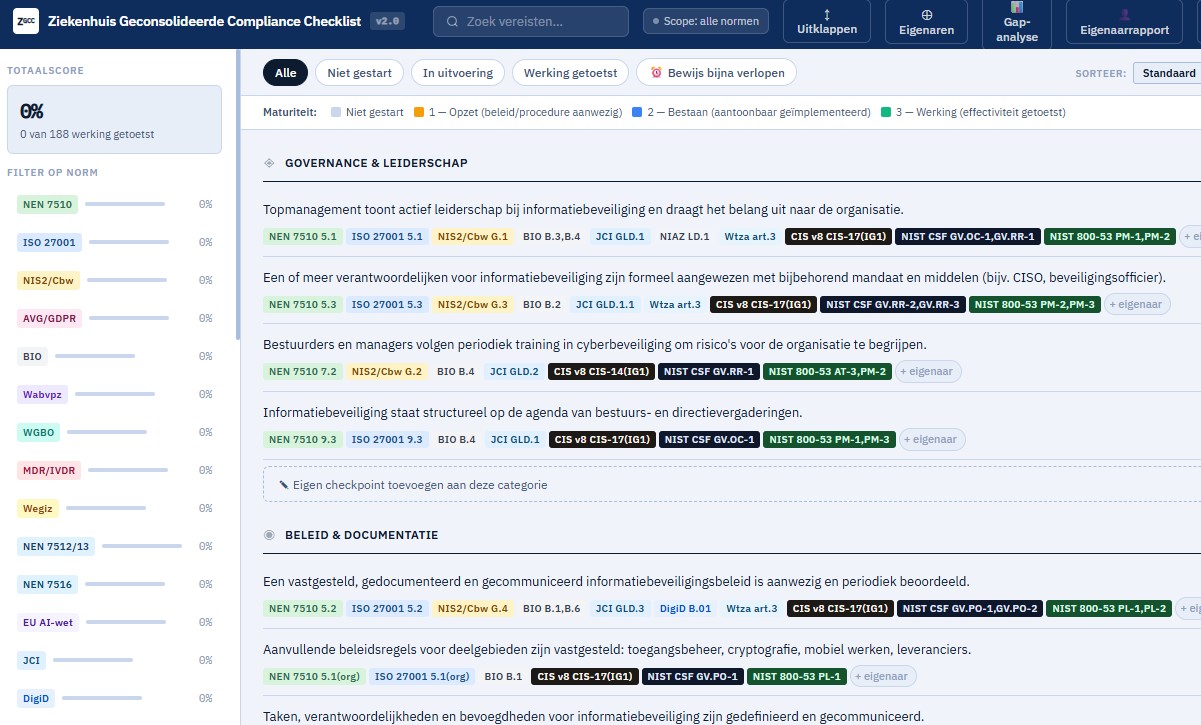Viewport: 1201px width, 725px height.
Task: Click the JCI GLD.1.1 tag
Action: click(606, 304)
